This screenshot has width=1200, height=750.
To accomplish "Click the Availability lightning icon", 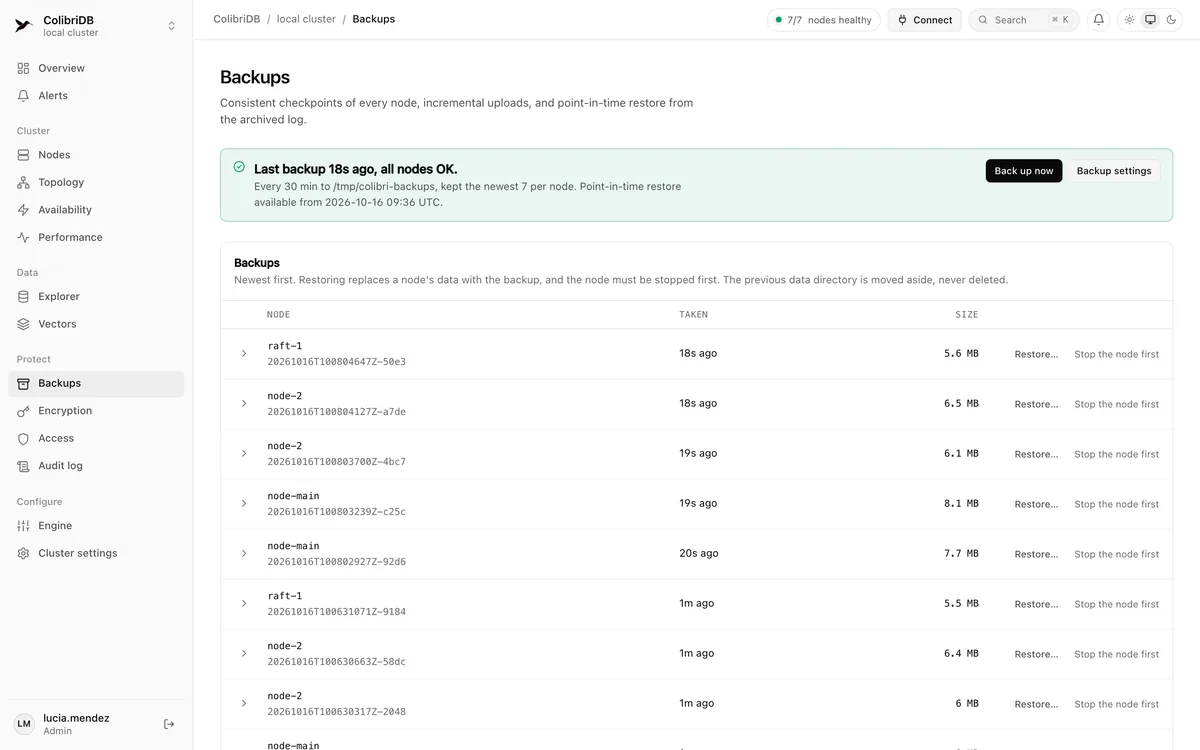I will 24,210.
